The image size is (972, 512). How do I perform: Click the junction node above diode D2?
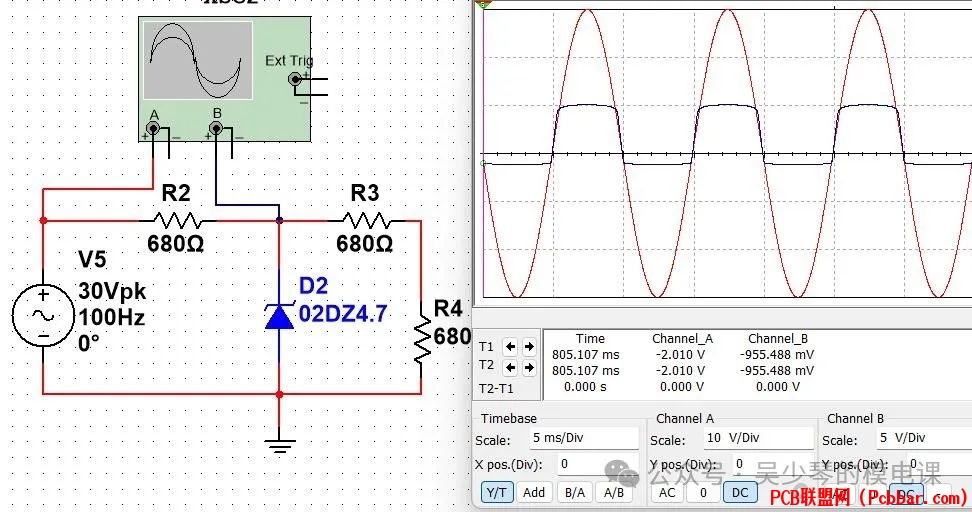(x=280, y=221)
